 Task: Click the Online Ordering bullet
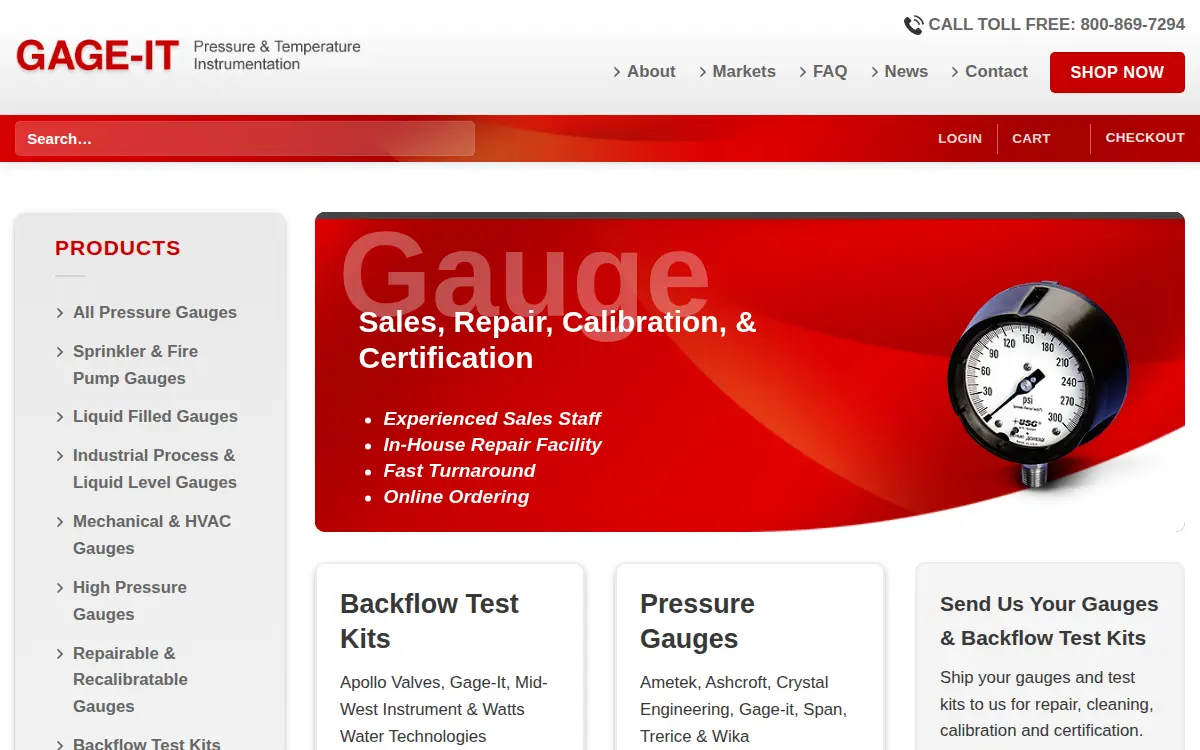(456, 497)
